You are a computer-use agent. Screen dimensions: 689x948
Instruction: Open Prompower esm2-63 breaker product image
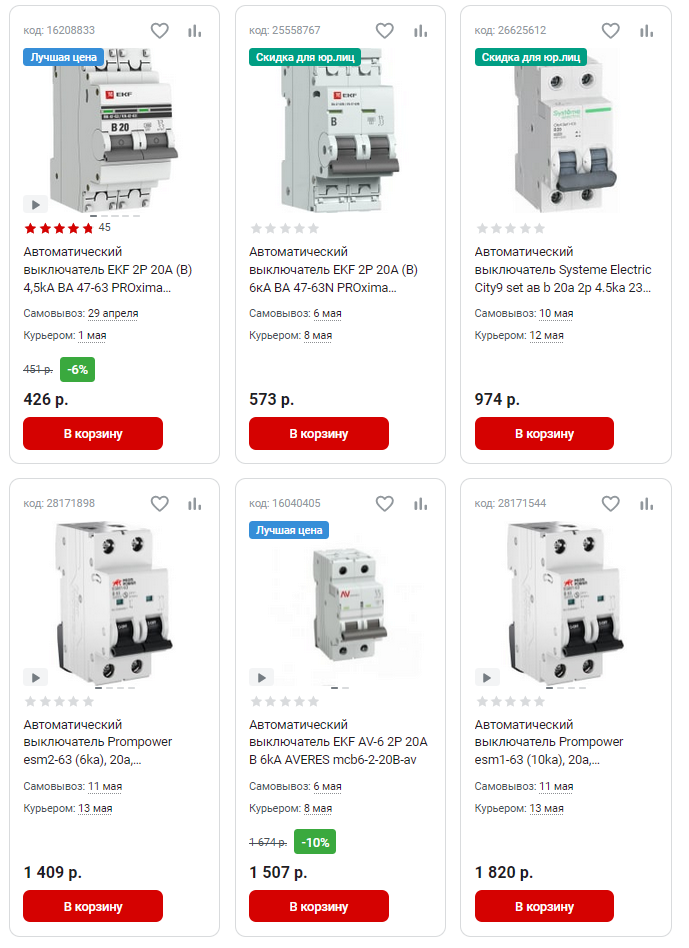[114, 603]
